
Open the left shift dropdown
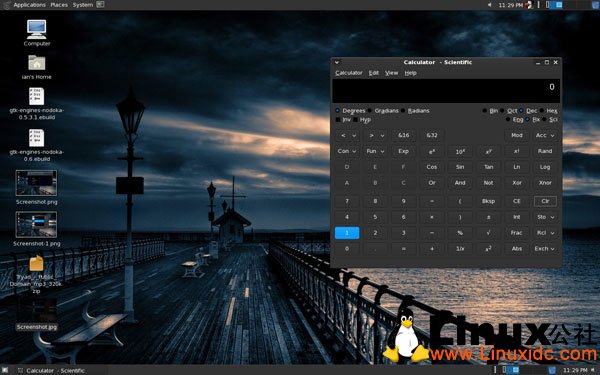(x=347, y=135)
